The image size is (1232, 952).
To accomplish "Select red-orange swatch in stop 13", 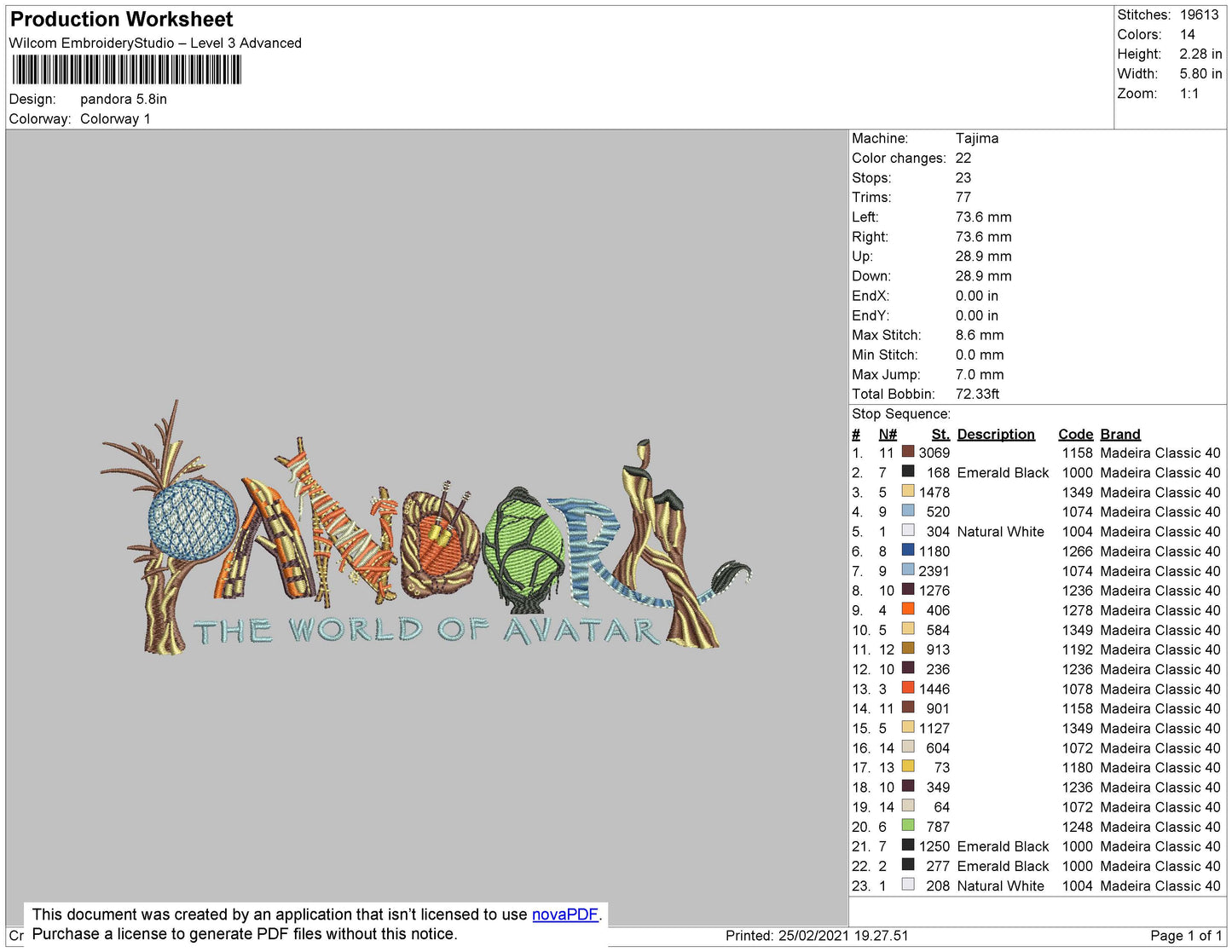I will (908, 688).
